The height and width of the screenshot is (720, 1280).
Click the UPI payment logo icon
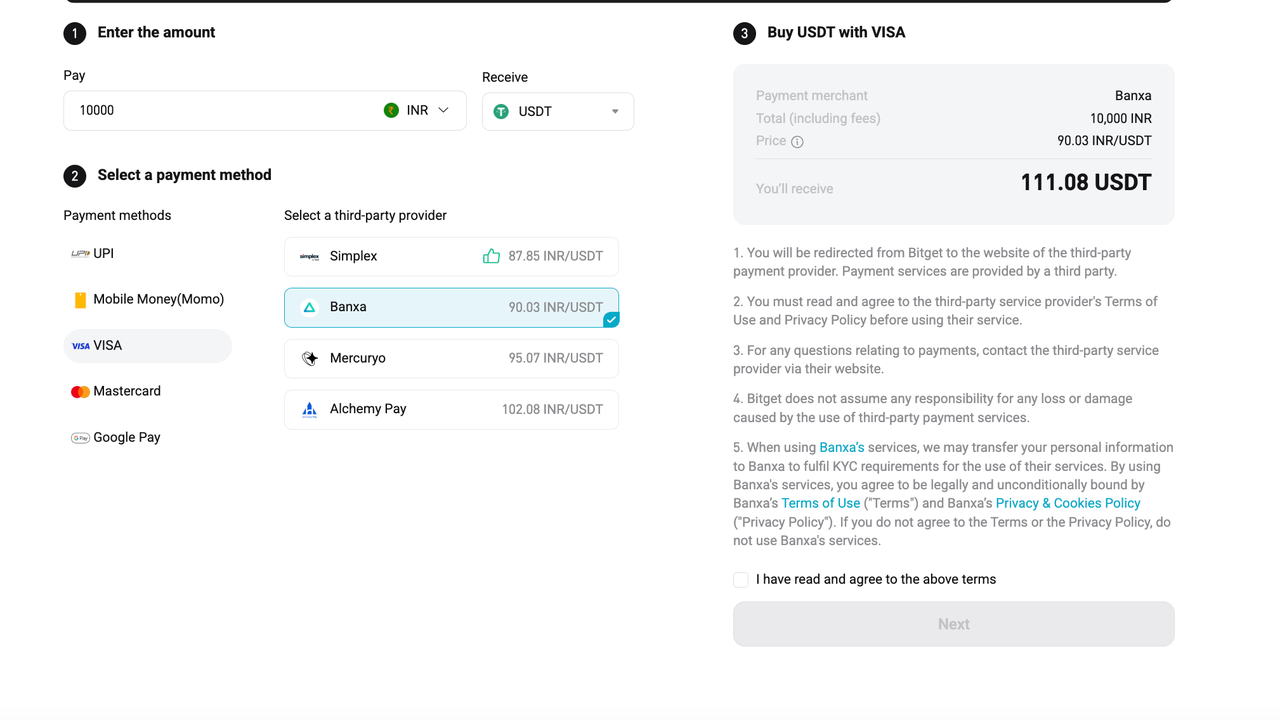tap(80, 254)
